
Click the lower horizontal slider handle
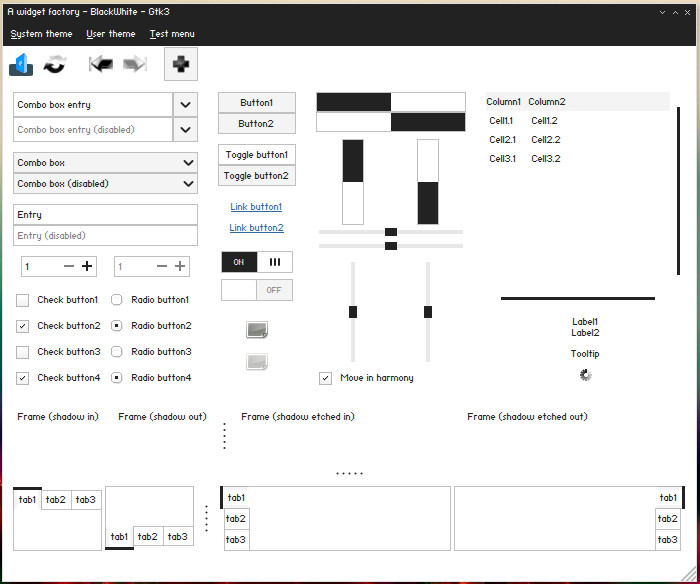(391, 246)
